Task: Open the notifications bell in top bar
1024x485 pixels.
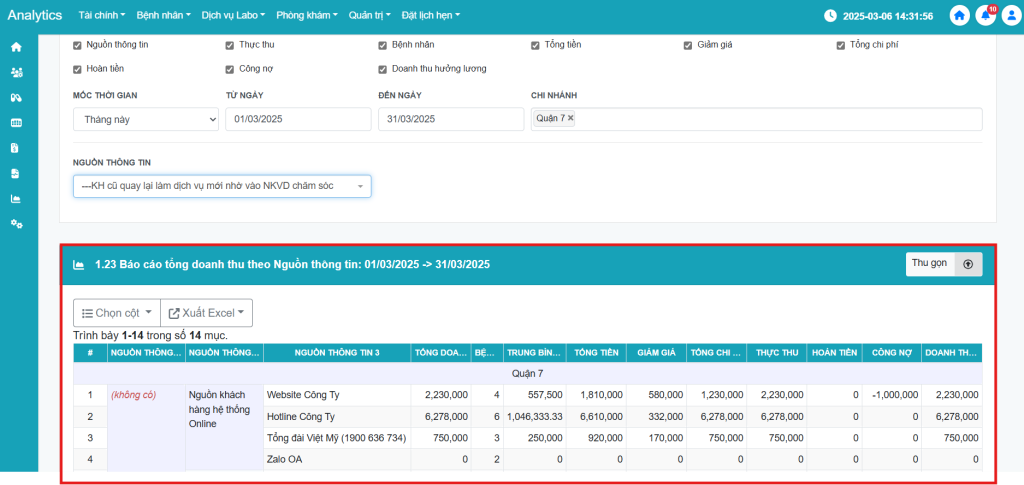Action: click(x=985, y=16)
